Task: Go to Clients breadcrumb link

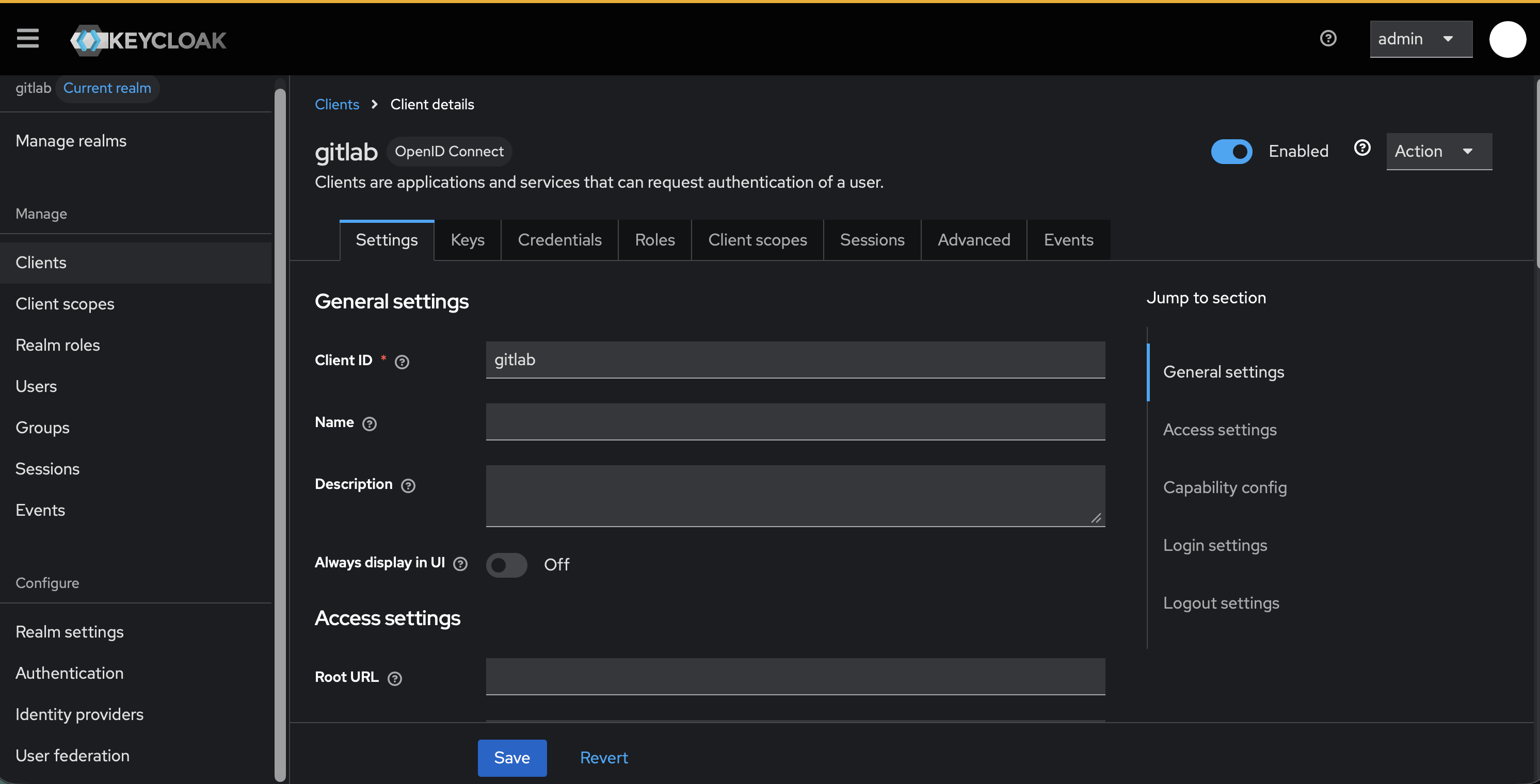Action: pos(336,105)
